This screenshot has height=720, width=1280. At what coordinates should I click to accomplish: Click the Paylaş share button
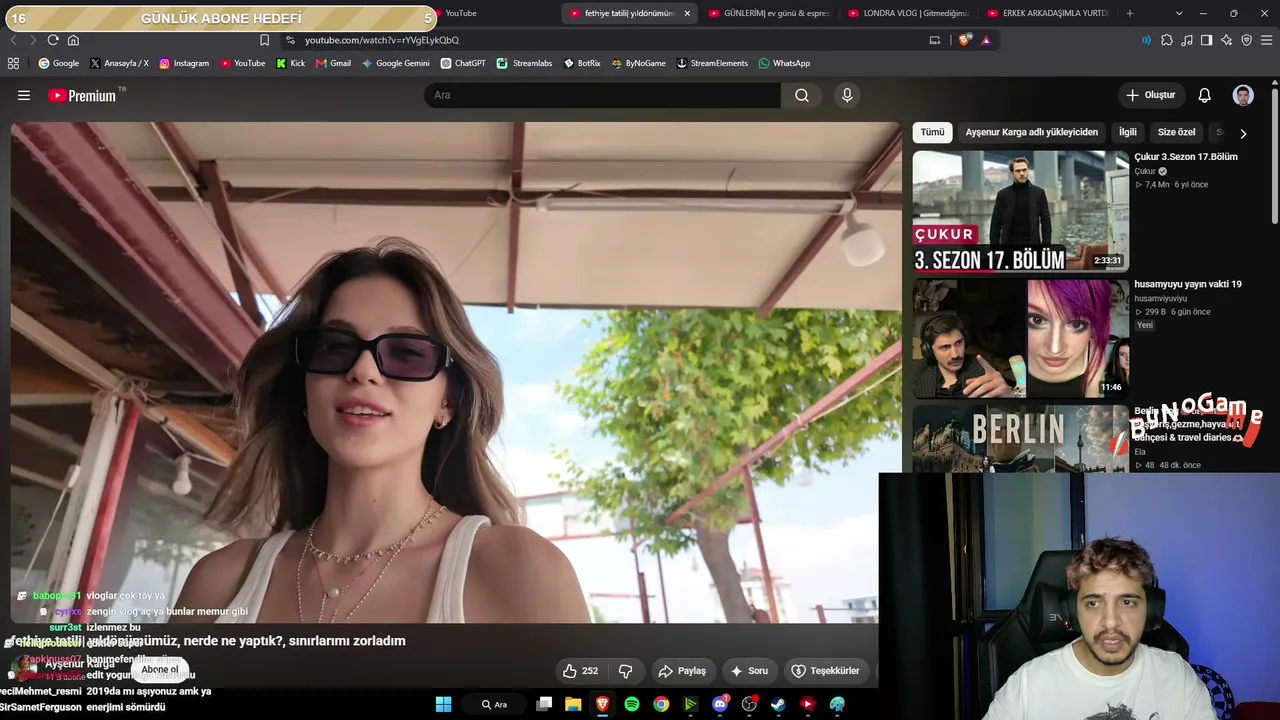coord(682,671)
